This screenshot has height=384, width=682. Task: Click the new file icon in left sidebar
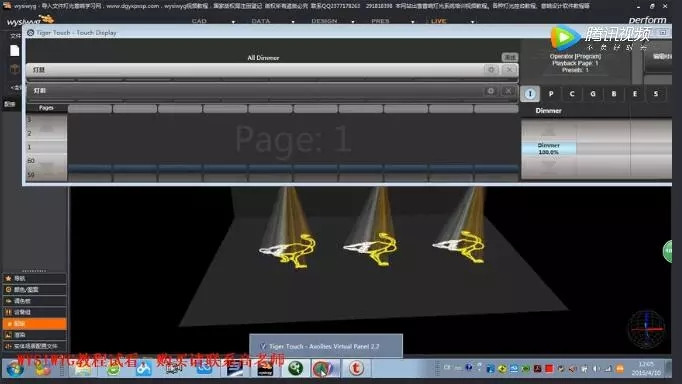pyautogui.click(x=14, y=50)
